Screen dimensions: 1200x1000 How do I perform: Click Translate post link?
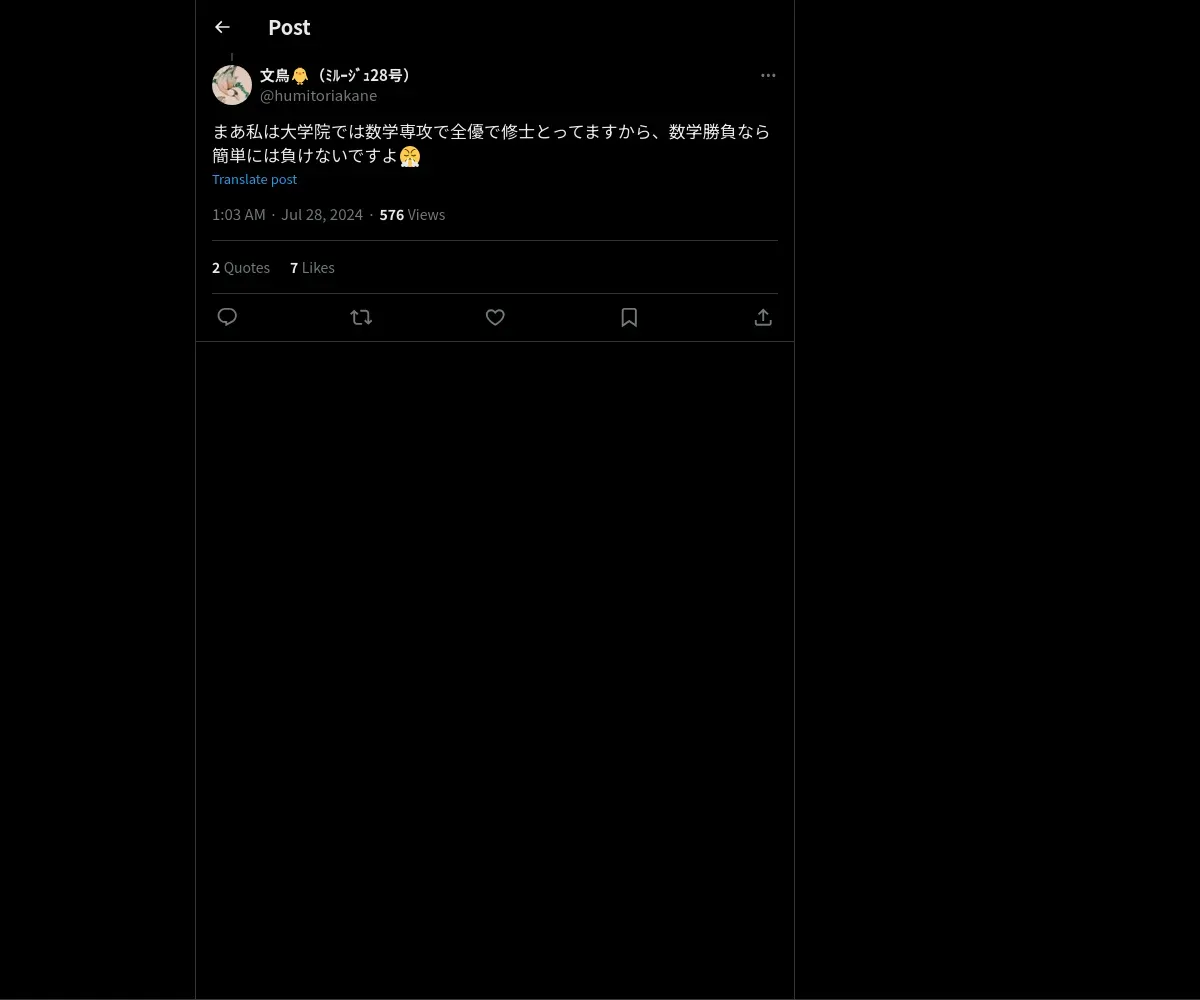pyautogui.click(x=254, y=179)
